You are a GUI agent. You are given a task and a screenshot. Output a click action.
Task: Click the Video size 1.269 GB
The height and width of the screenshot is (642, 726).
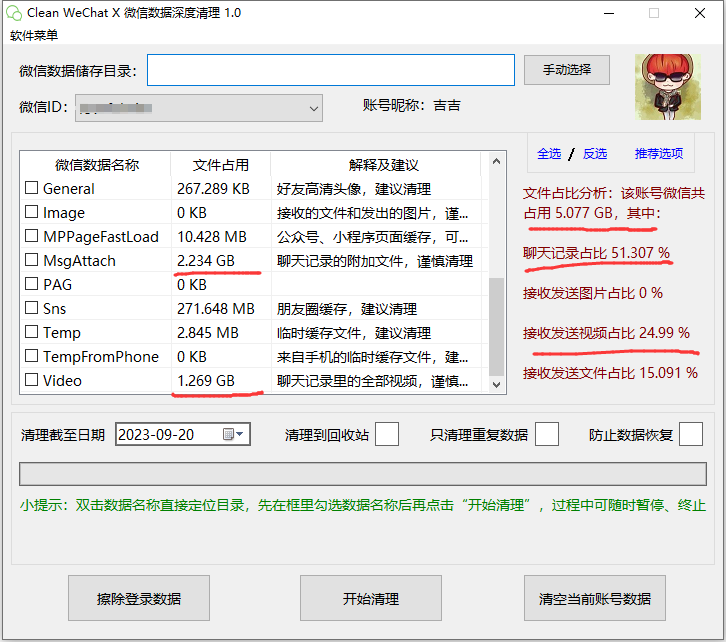point(206,380)
